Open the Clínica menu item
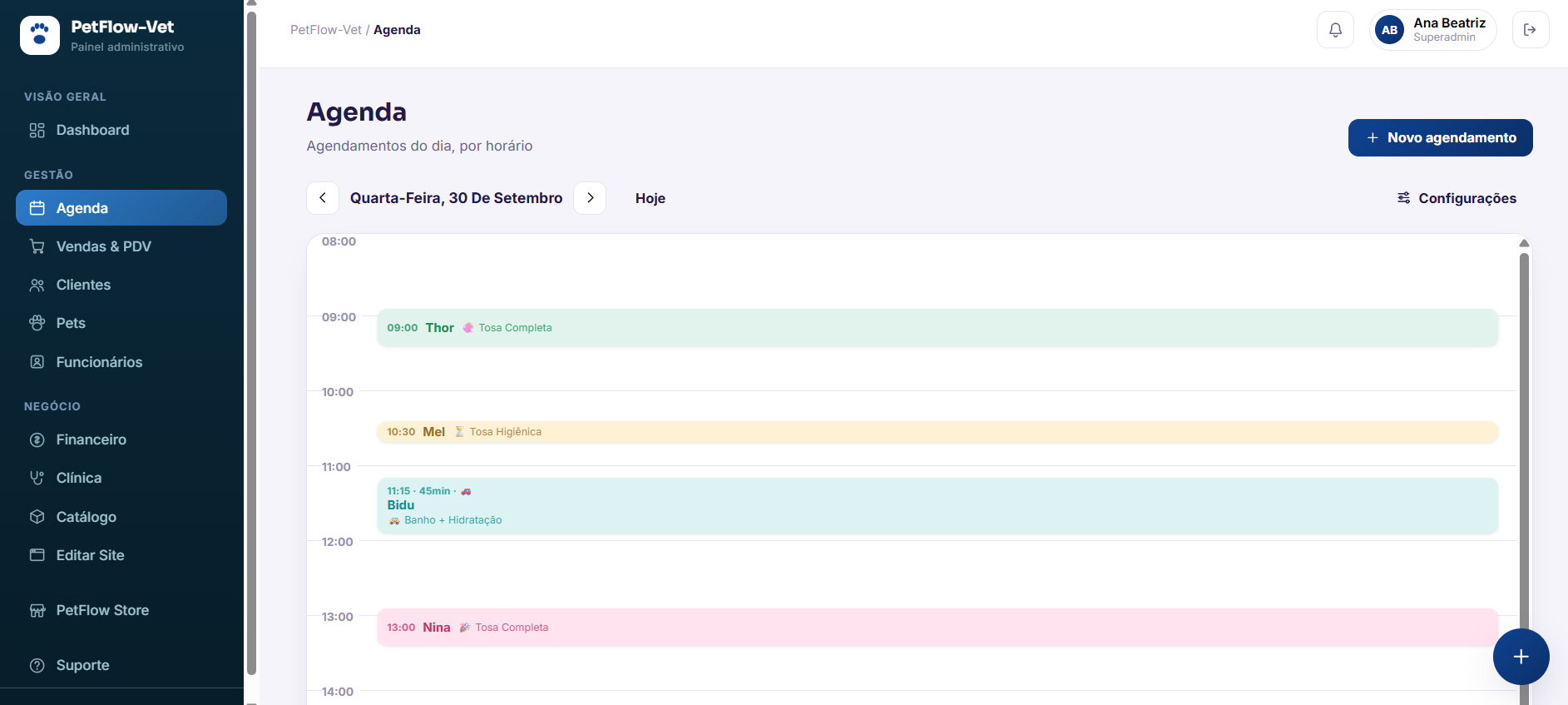This screenshot has width=1568, height=705. [121, 478]
